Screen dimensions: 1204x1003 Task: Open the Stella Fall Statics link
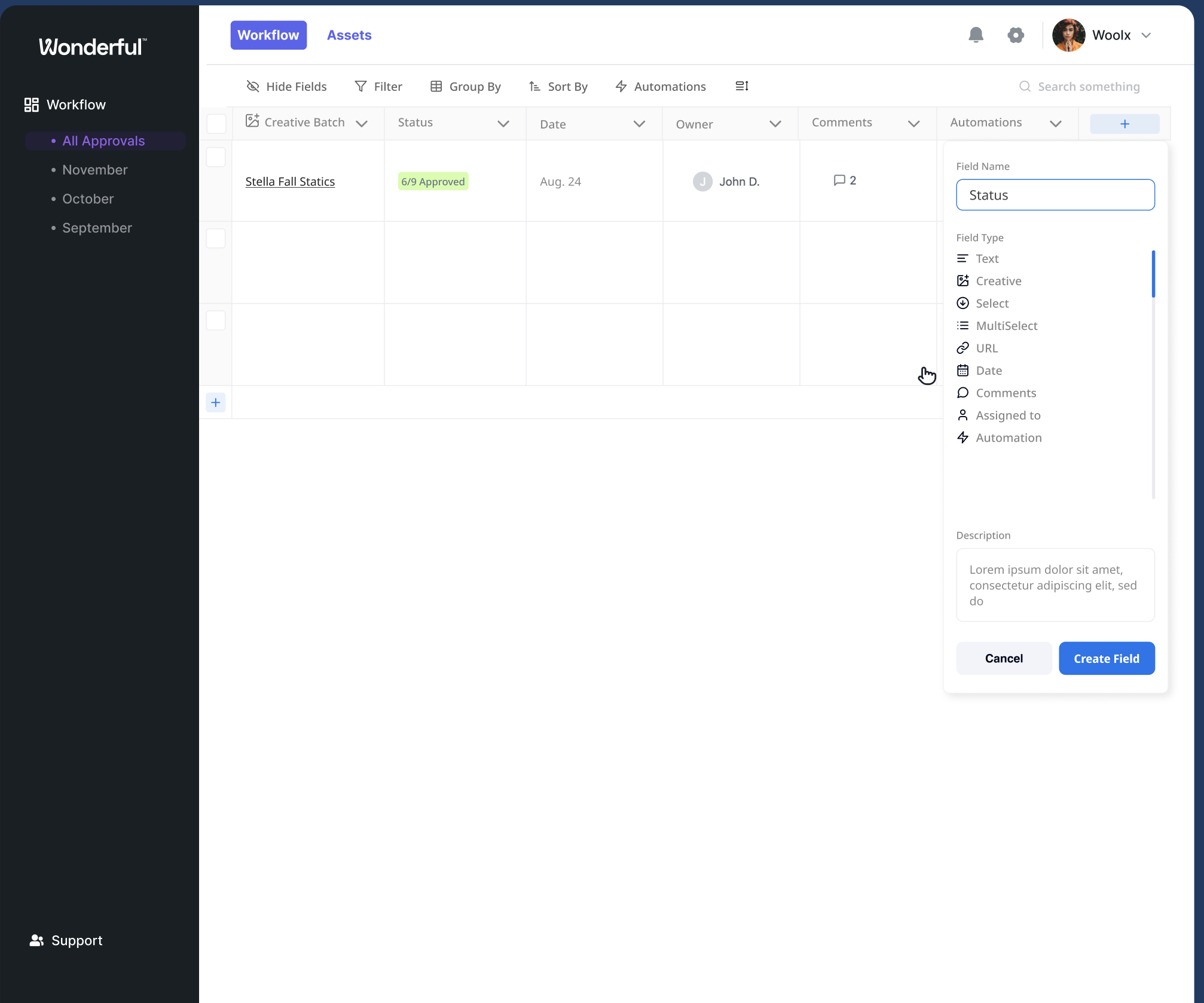point(290,182)
